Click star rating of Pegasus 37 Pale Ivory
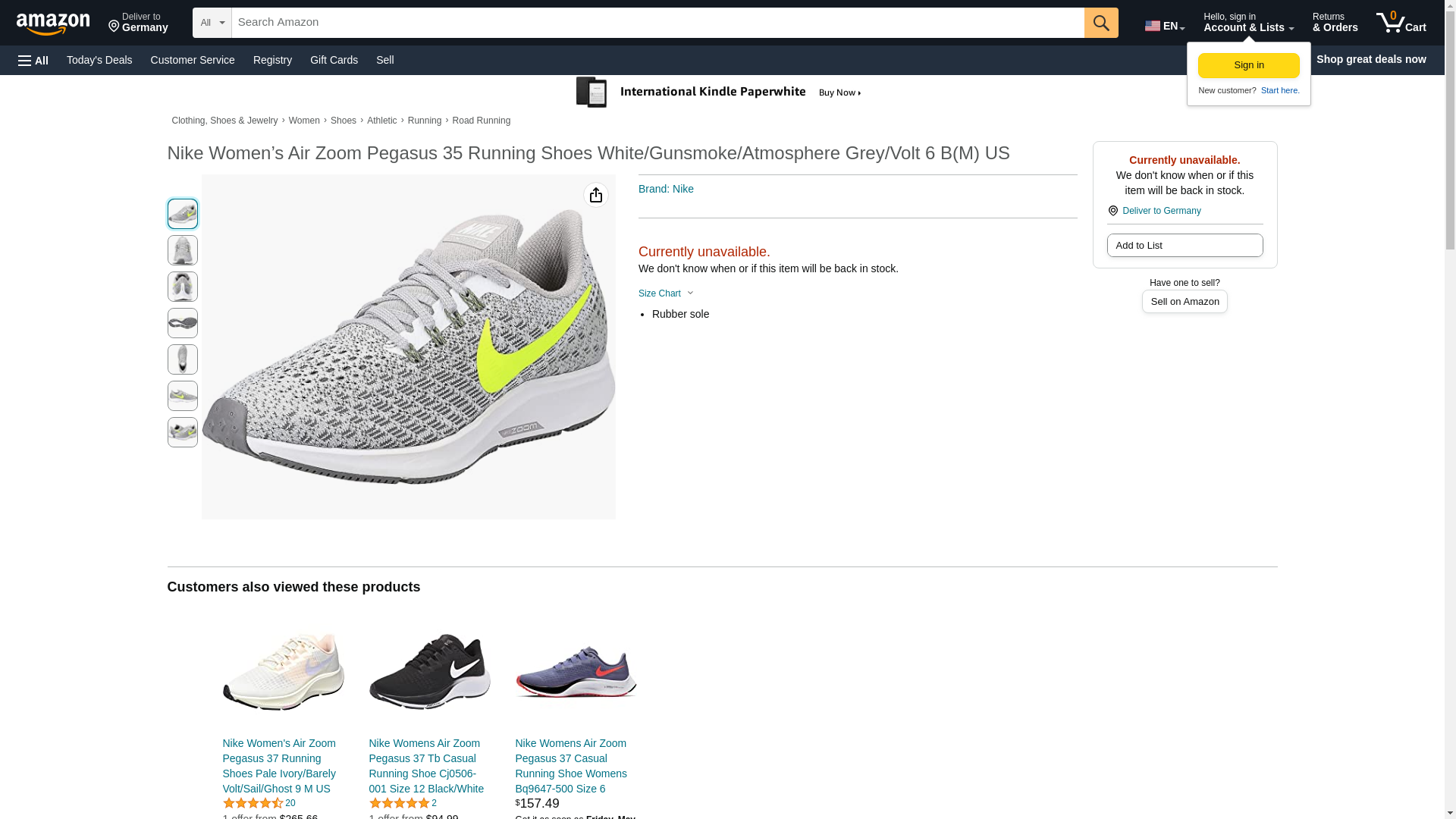Screen dimensions: 1456x819 [253, 803]
